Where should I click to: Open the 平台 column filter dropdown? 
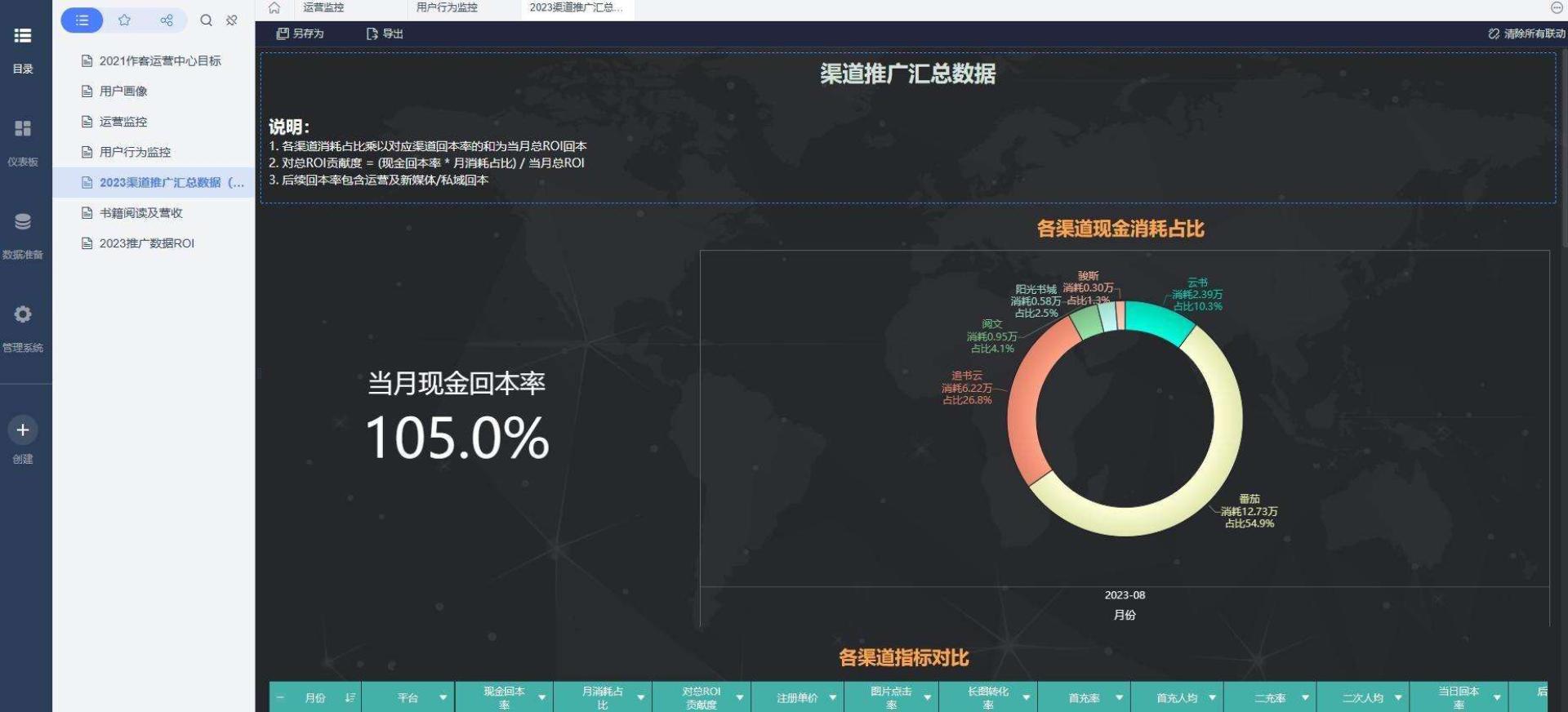pyautogui.click(x=443, y=698)
